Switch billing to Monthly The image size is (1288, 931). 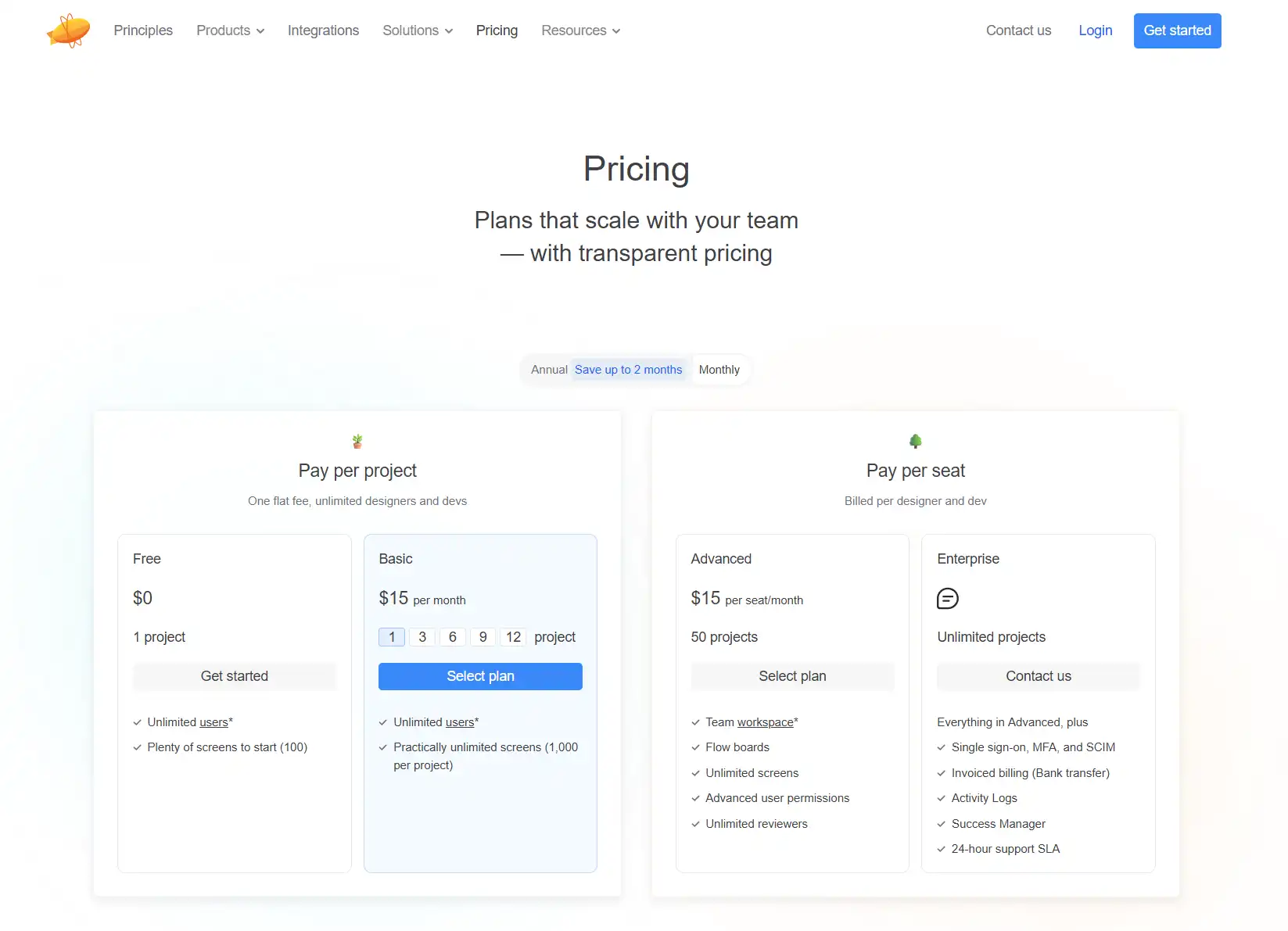click(x=719, y=369)
